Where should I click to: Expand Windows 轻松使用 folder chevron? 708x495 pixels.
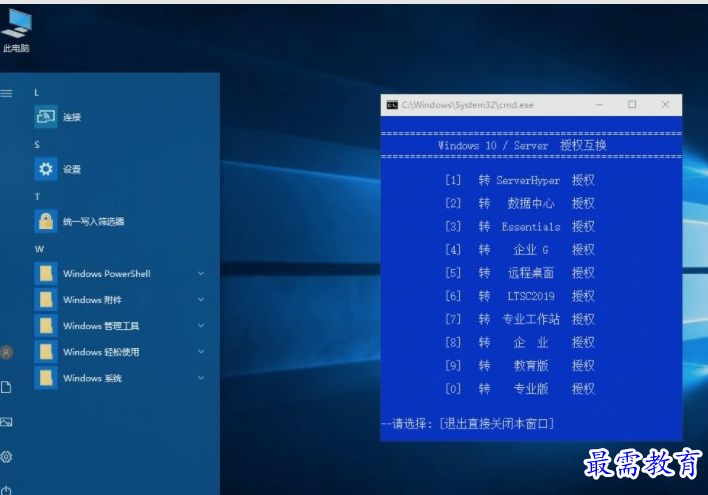pyautogui.click(x=201, y=352)
